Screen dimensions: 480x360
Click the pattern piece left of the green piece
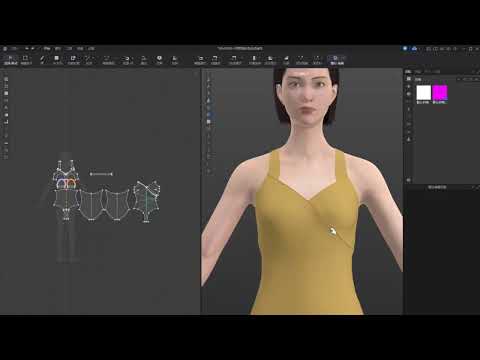point(118,204)
